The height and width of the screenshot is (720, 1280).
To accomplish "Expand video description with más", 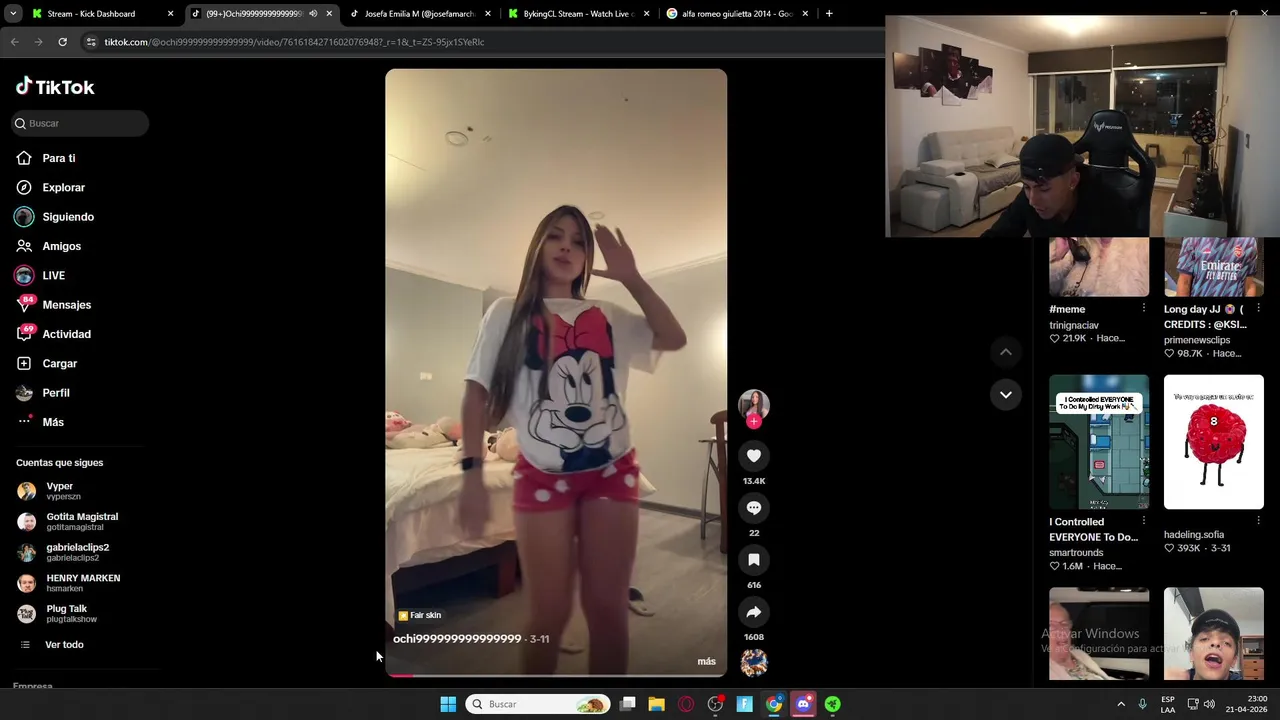I will pyautogui.click(x=706, y=662).
